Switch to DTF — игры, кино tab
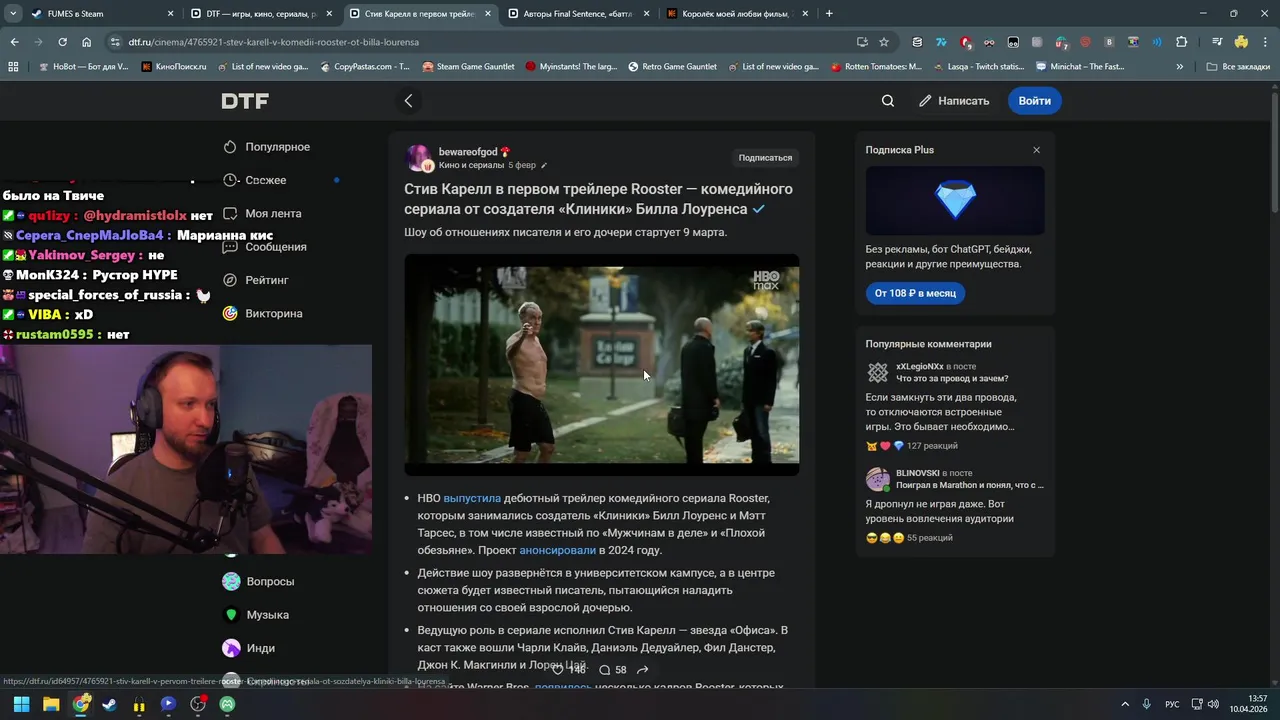Screen dimensions: 1280x720 click(x=260, y=14)
